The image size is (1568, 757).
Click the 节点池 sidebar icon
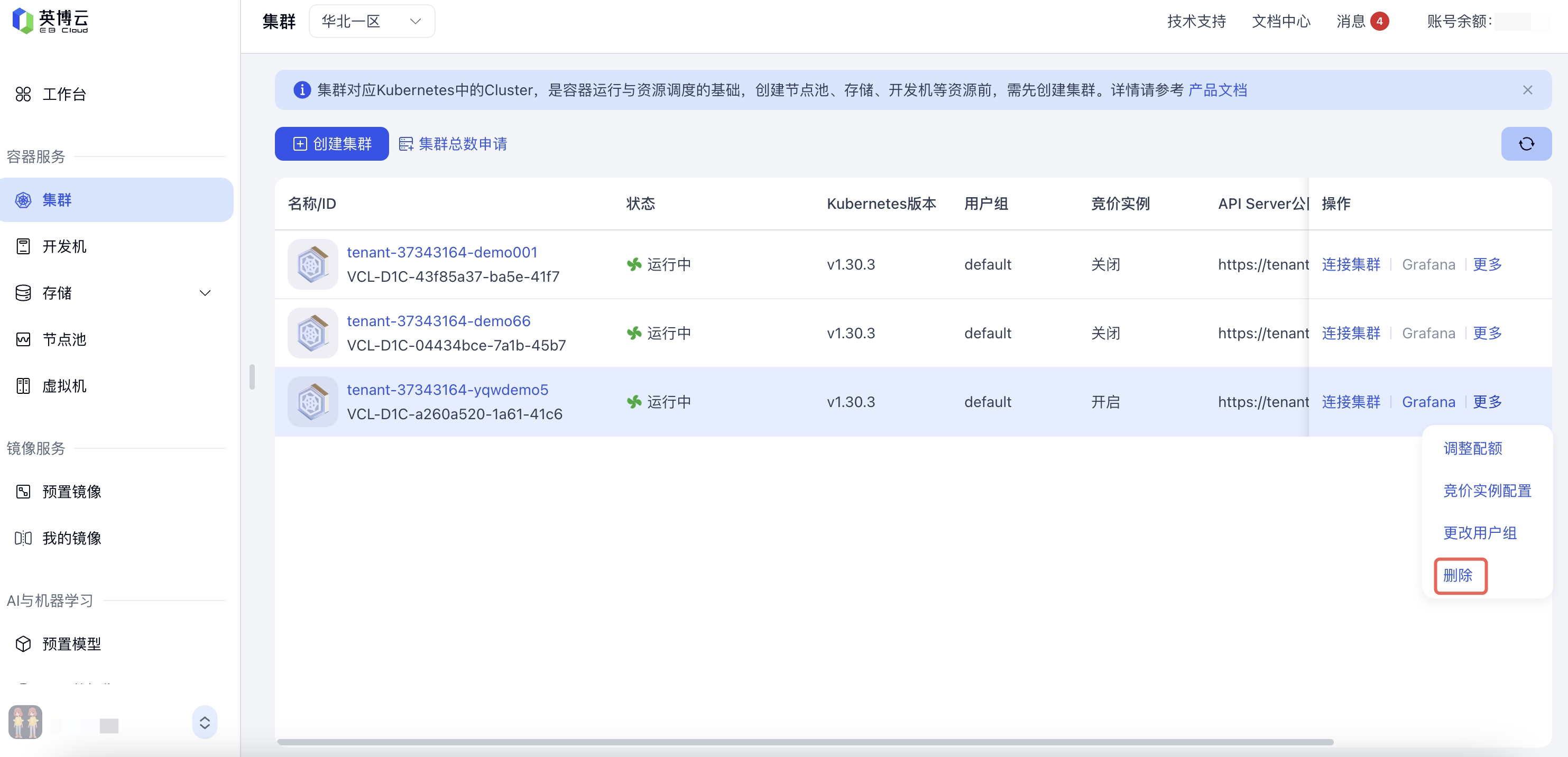tap(23, 339)
